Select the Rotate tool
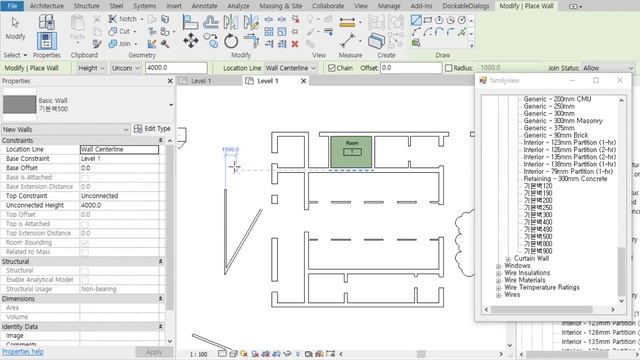This screenshot has height=360, width=640. coord(231,41)
